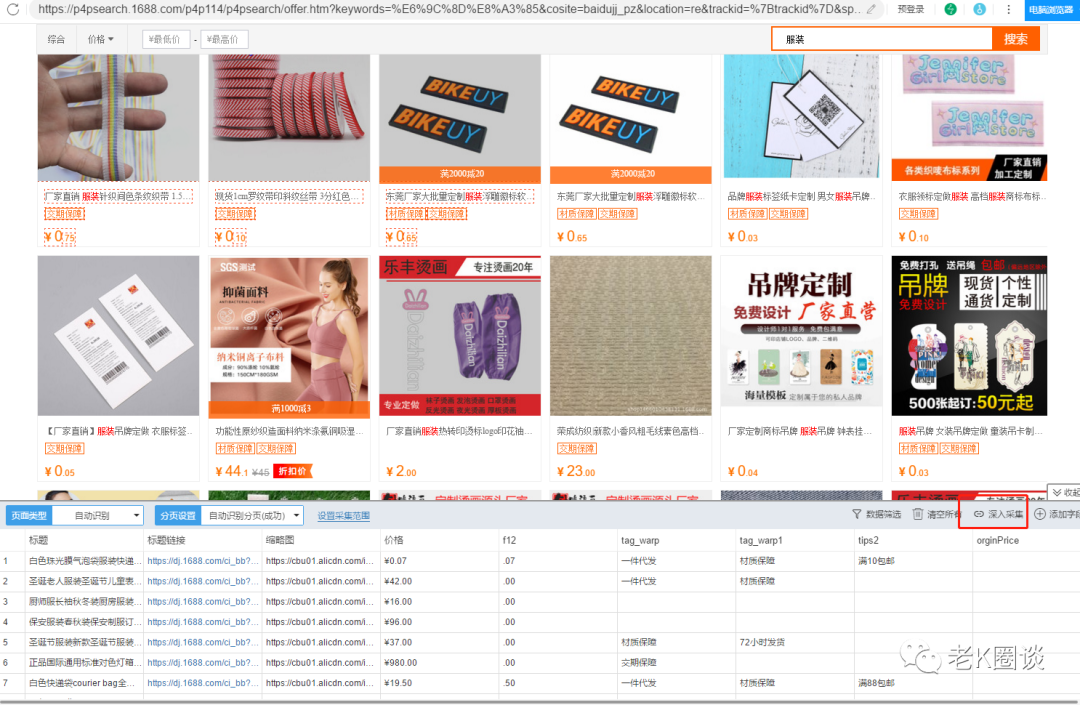Open the 乐丰烫画 purple sleeves thumbnail
Image resolution: width=1080 pixels, height=705 pixels.
pyautogui.click(x=460, y=336)
